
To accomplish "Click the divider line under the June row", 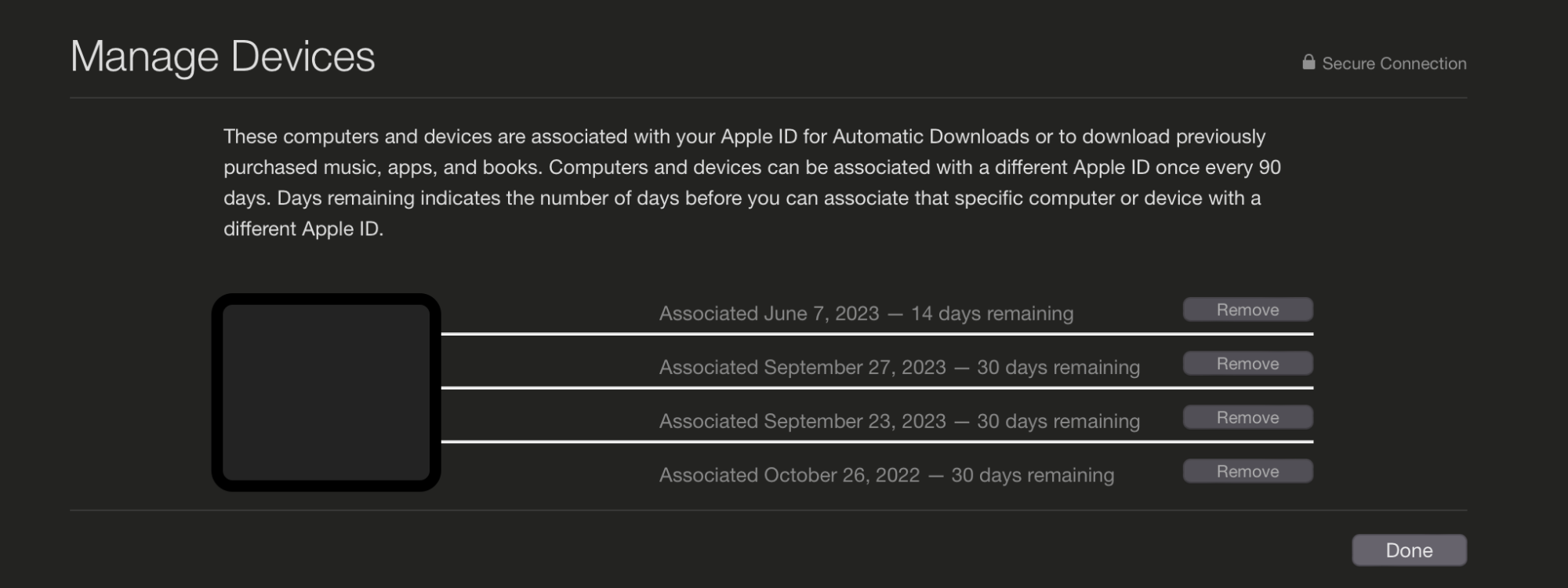I will pyautogui.click(x=877, y=334).
